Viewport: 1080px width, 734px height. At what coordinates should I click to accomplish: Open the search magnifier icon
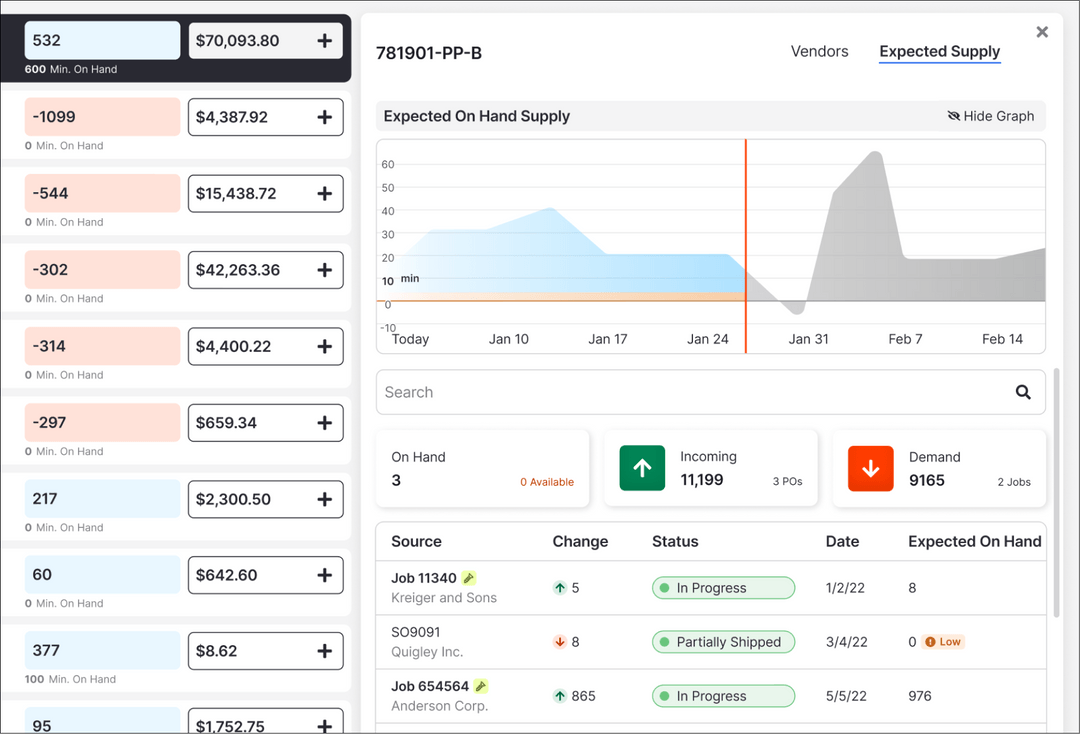click(x=1022, y=392)
